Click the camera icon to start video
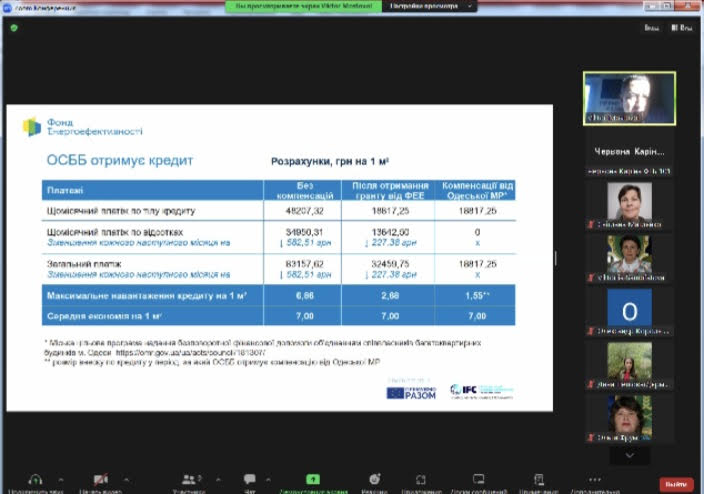Screen dimensions: 704x494 pos(100,479)
